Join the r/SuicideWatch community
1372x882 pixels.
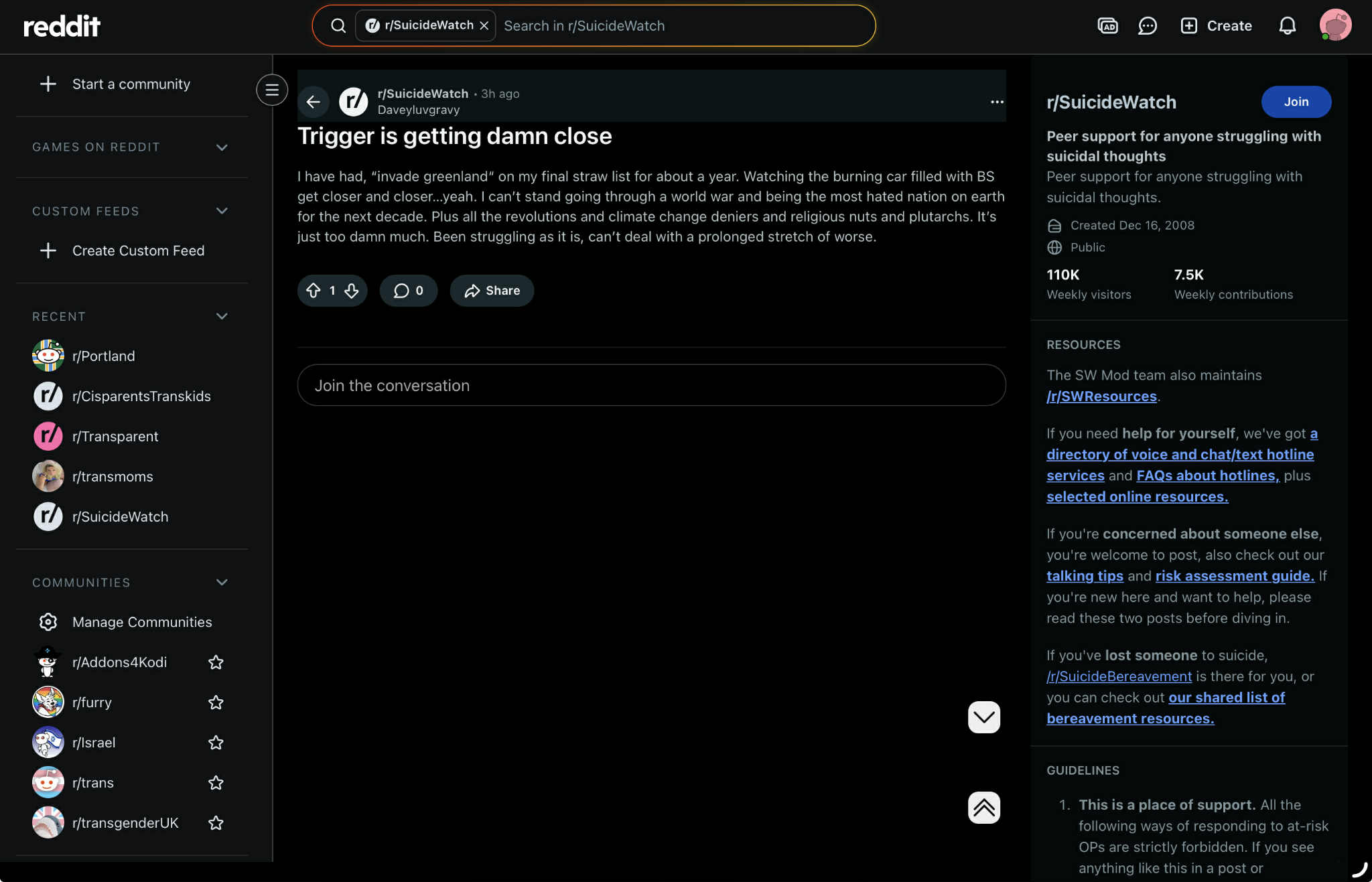click(1296, 102)
